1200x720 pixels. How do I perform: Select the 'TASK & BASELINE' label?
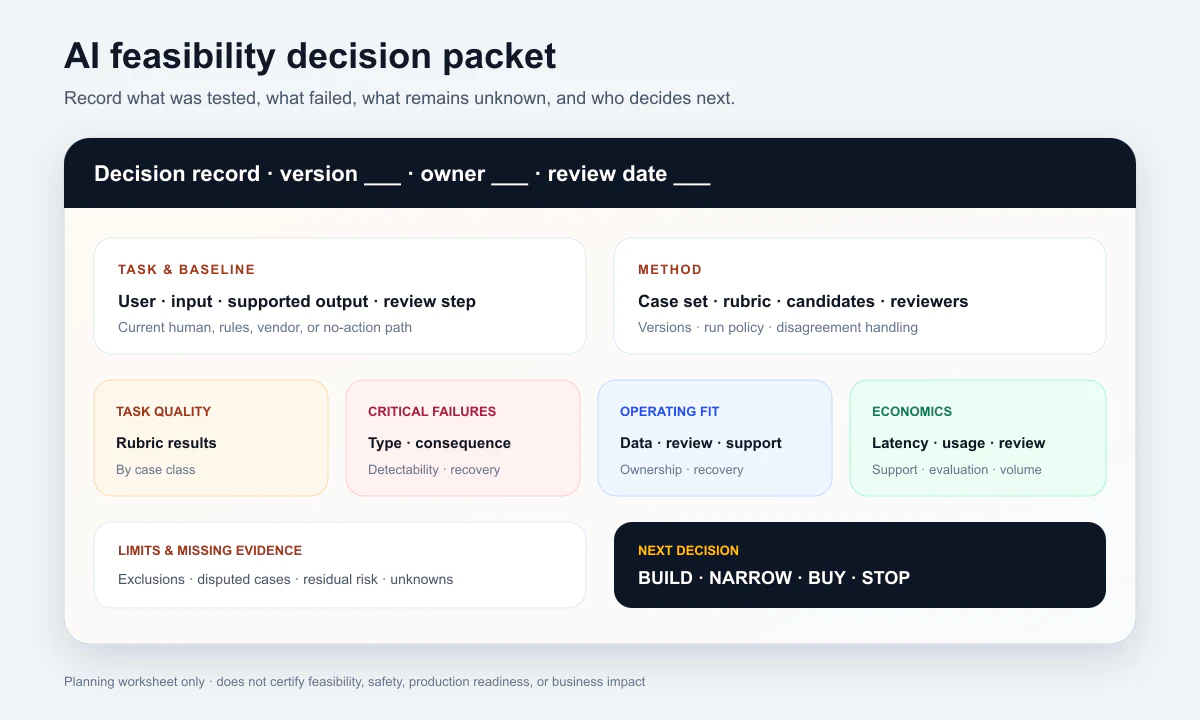click(186, 269)
